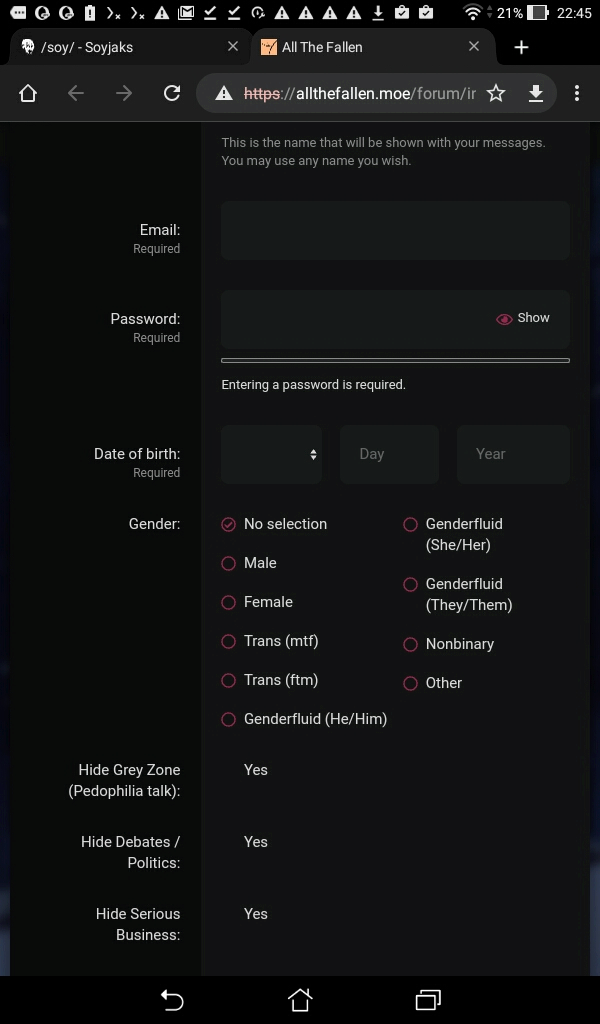This screenshot has width=600, height=1024.
Task: Choose the Nonbinary gender option
Action: pyautogui.click(x=410, y=644)
